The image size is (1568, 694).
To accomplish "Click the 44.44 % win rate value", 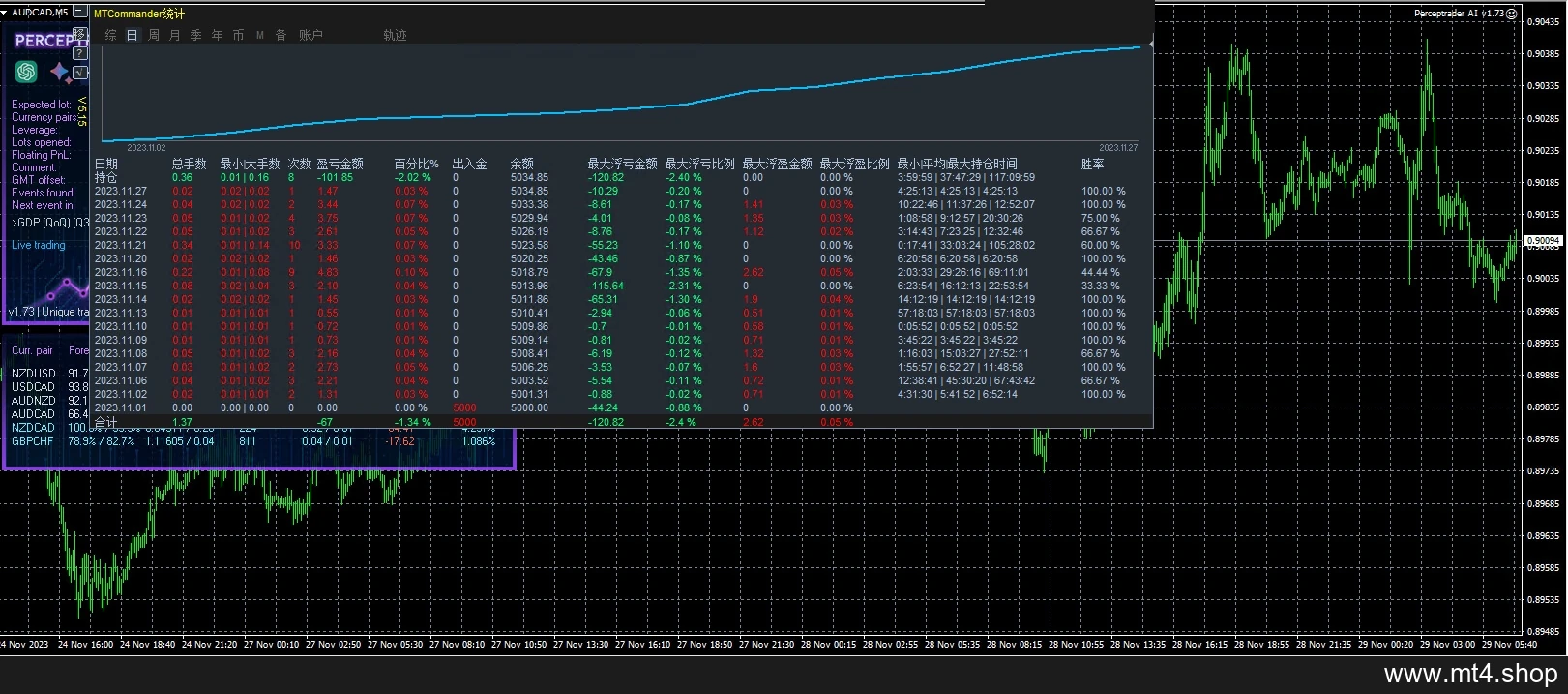I will tap(1100, 272).
